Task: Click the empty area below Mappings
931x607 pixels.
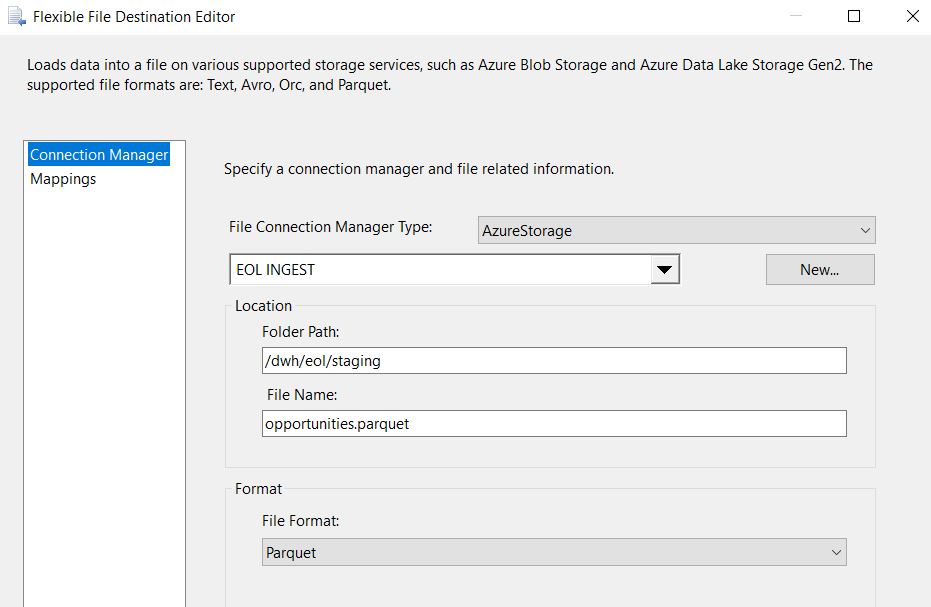Action: click(x=104, y=392)
